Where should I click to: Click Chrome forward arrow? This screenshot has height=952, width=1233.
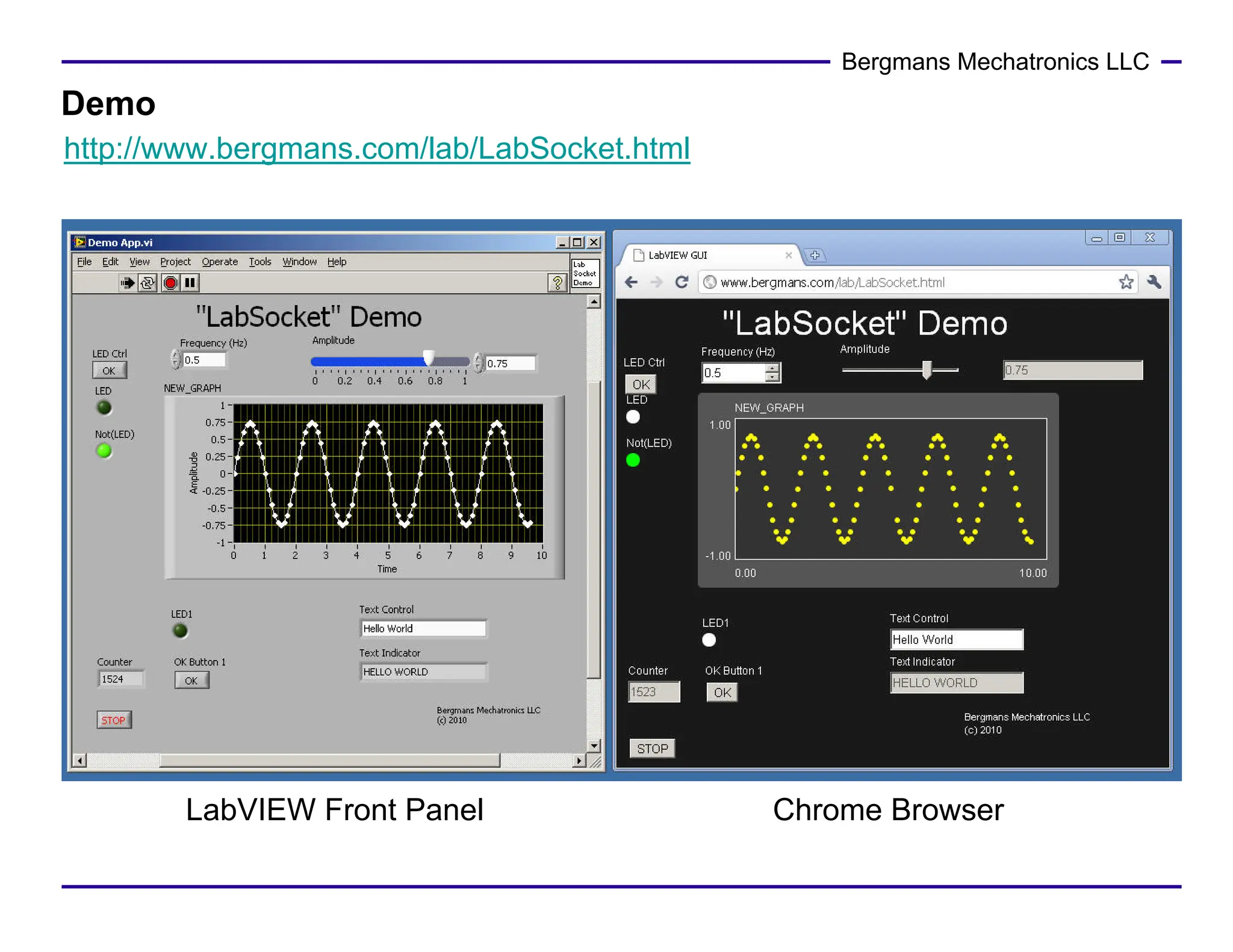(656, 282)
